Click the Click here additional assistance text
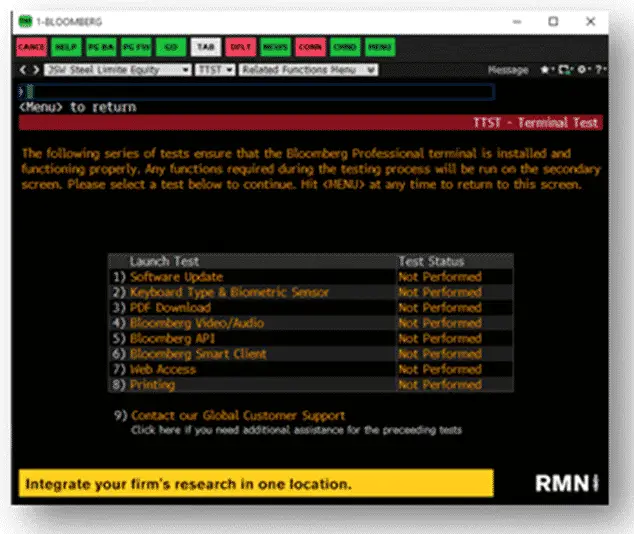634x534 pixels. pyautogui.click(x=296, y=430)
